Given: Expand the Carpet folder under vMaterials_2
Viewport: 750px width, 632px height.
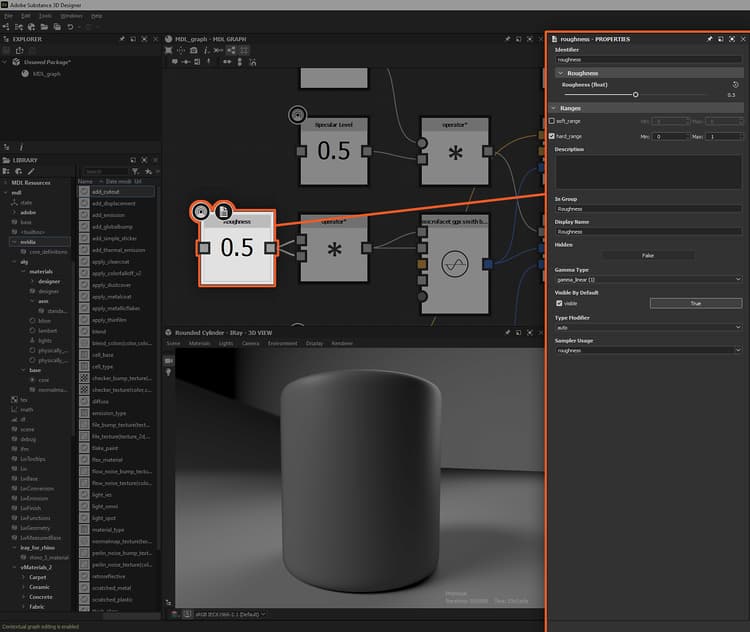Looking at the screenshot, I should coord(23,577).
